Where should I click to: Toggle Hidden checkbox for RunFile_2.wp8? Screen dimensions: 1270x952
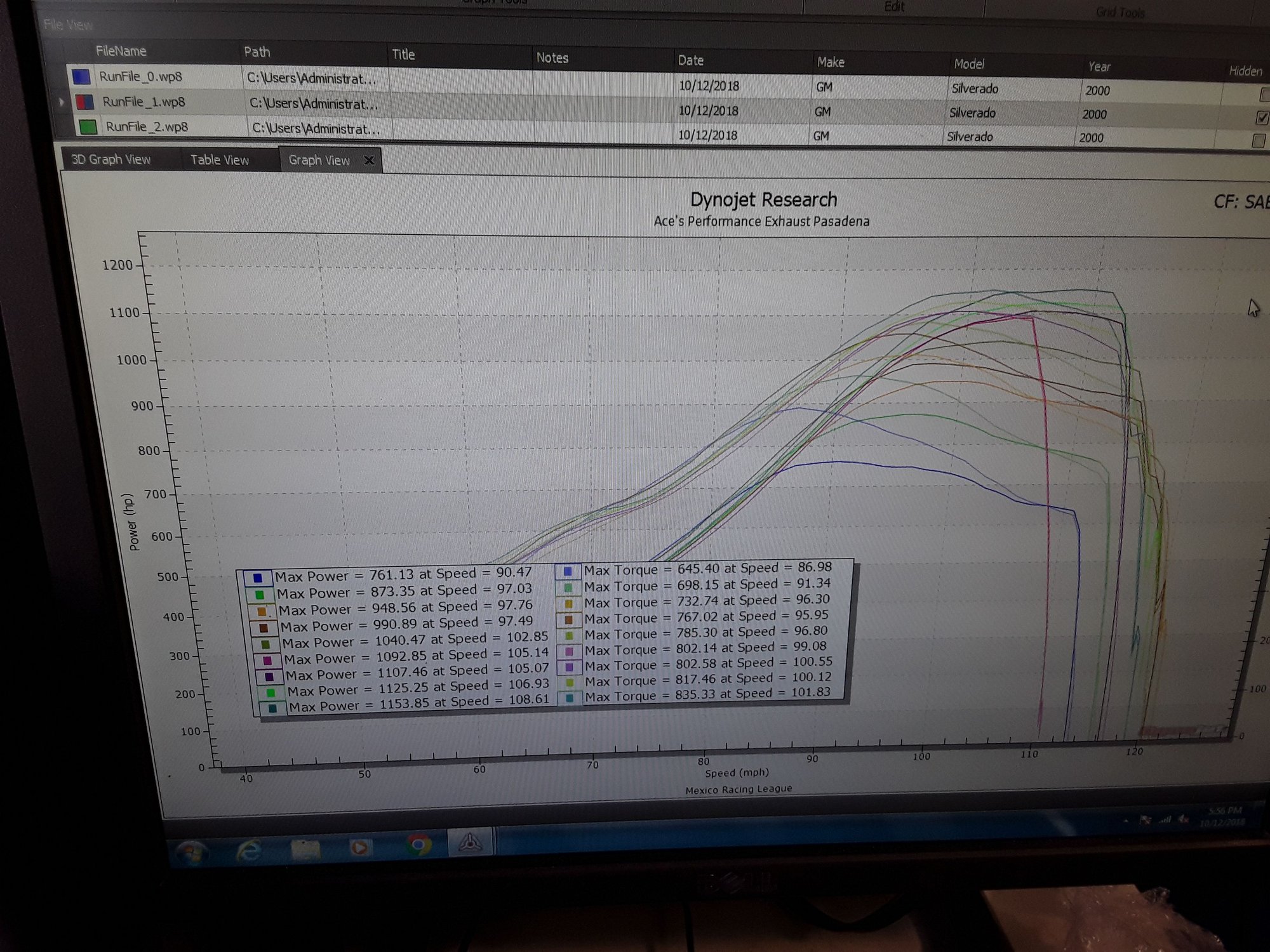point(1258,141)
